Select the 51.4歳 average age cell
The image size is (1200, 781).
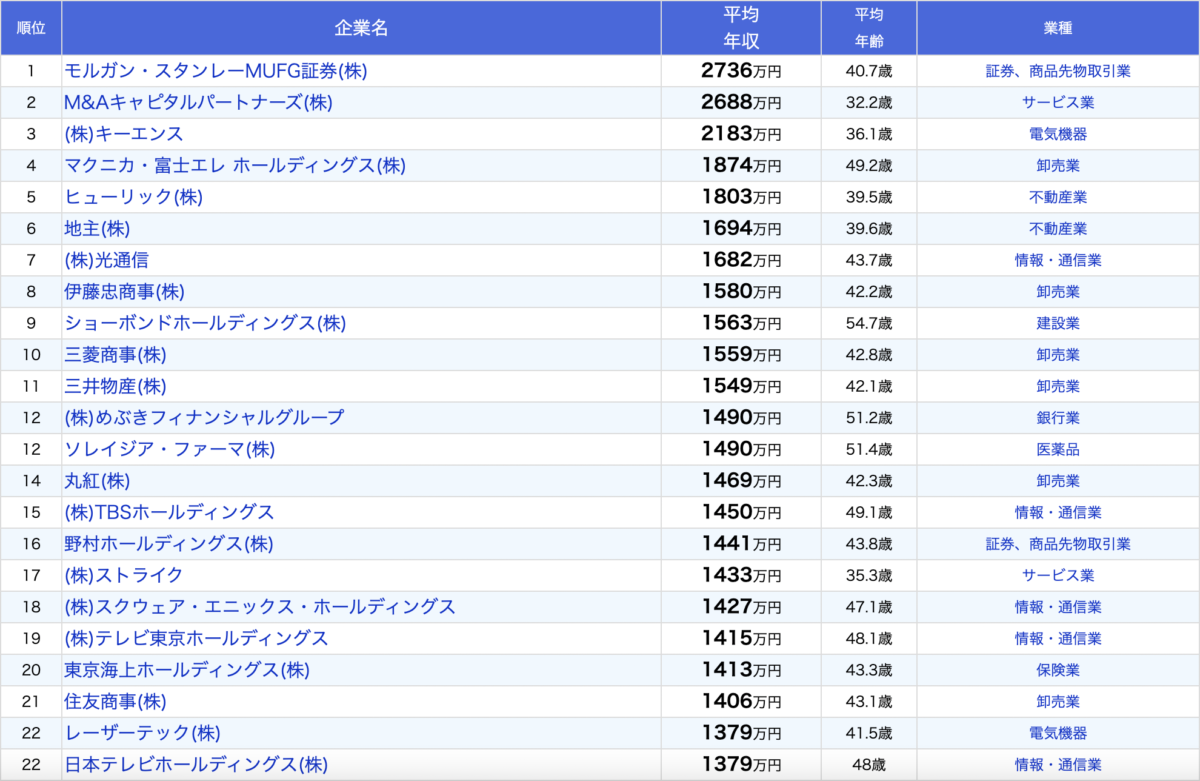869,449
